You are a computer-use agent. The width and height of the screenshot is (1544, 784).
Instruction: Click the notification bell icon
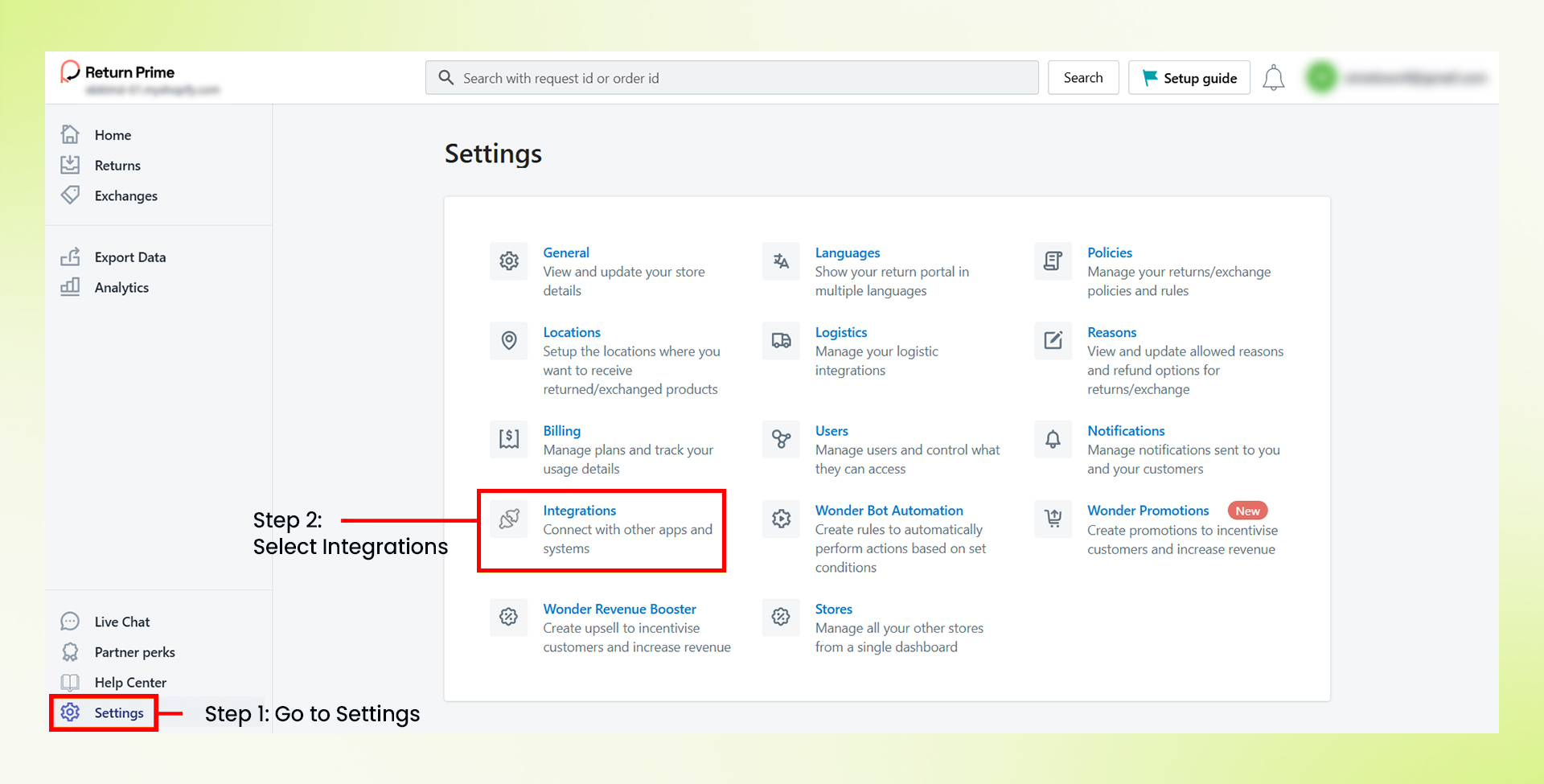click(x=1273, y=77)
